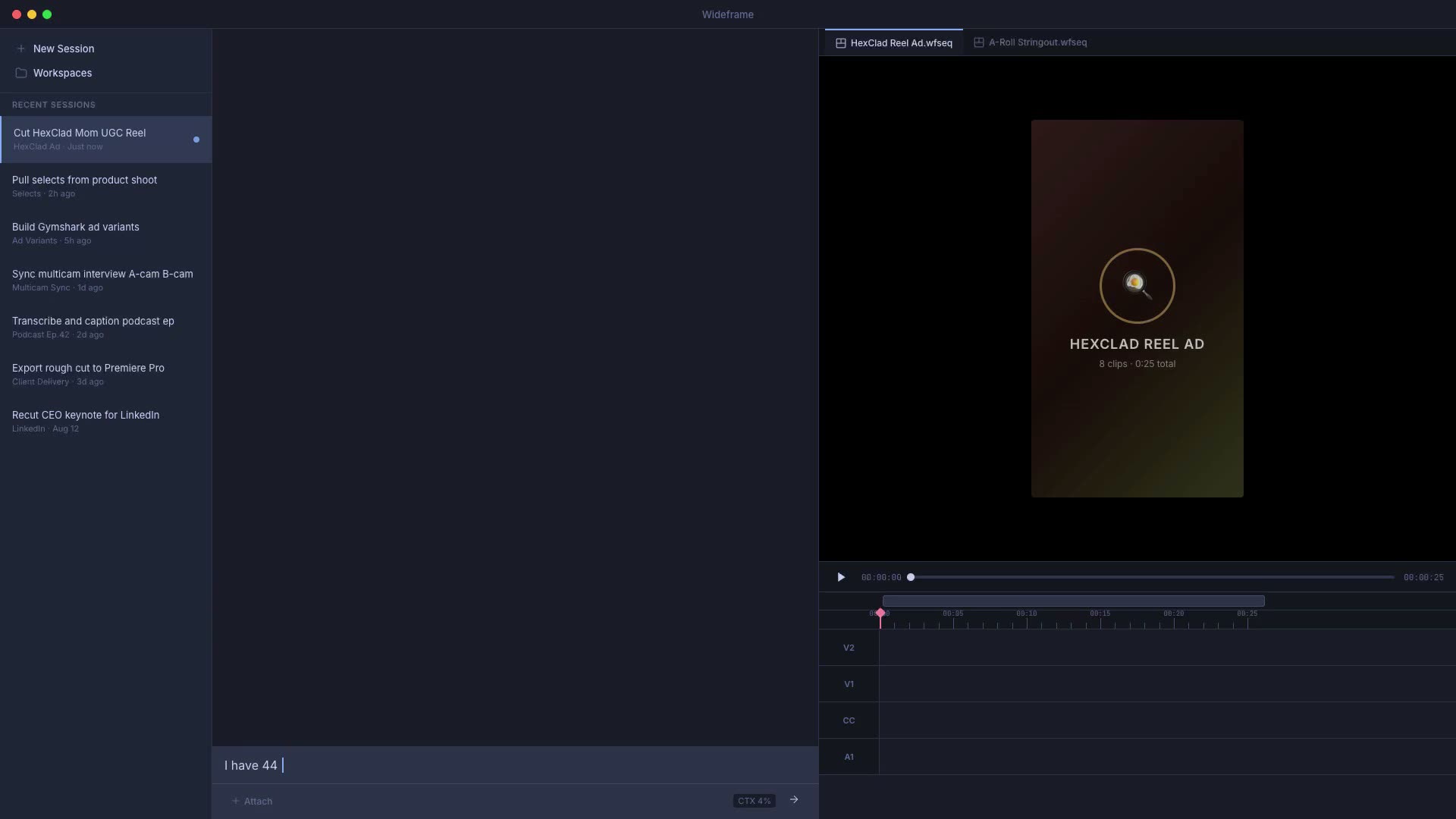
Task: Open Build Gymshark ad variants session
Action: click(x=106, y=234)
